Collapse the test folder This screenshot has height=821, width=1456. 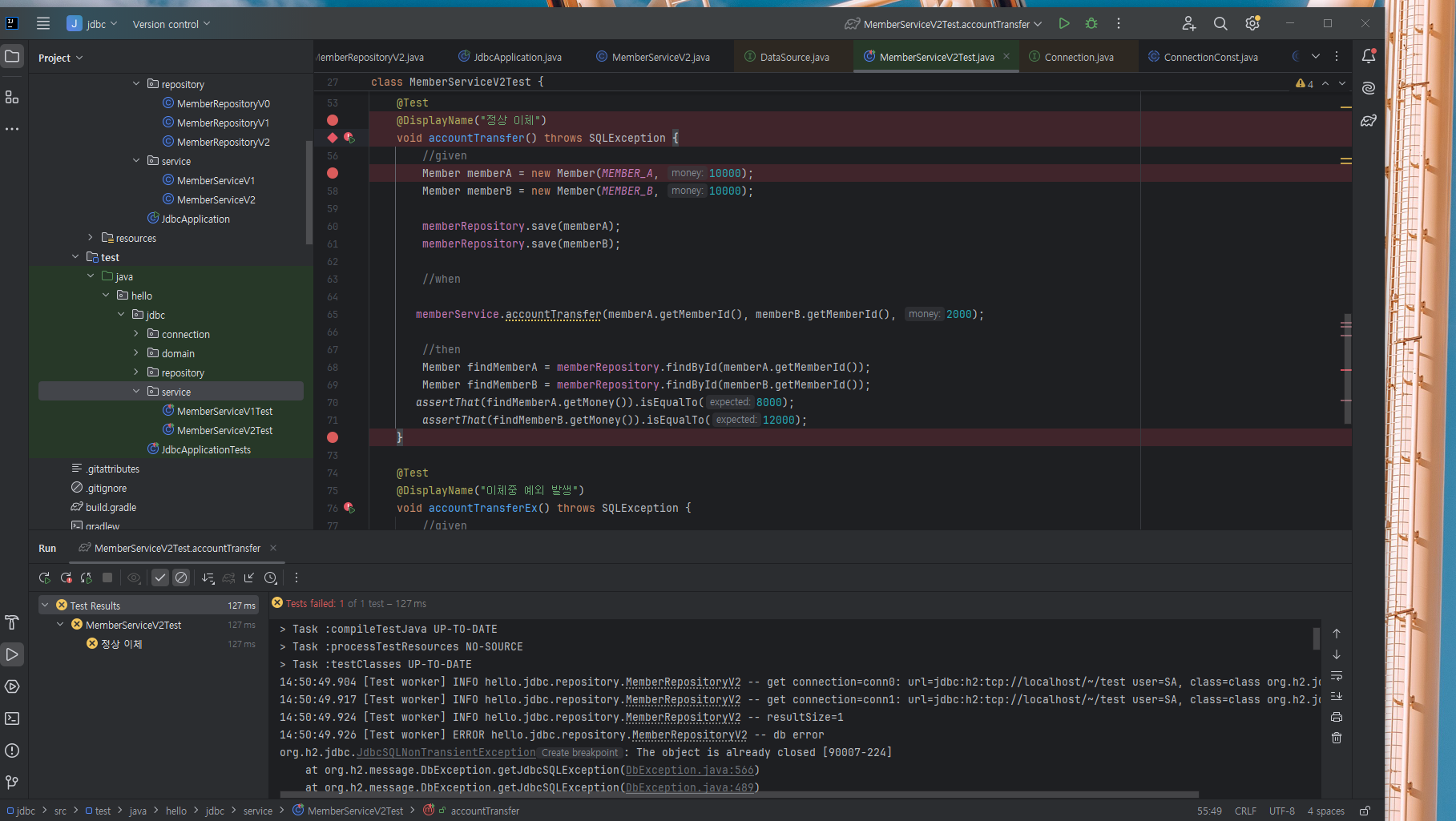75,257
